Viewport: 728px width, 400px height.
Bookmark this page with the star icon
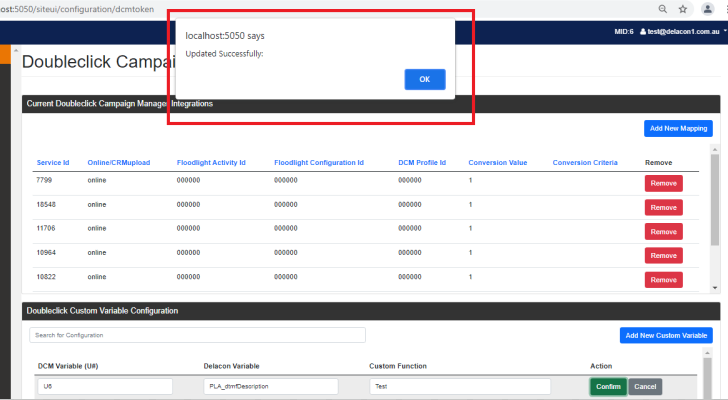(x=682, y=9)
